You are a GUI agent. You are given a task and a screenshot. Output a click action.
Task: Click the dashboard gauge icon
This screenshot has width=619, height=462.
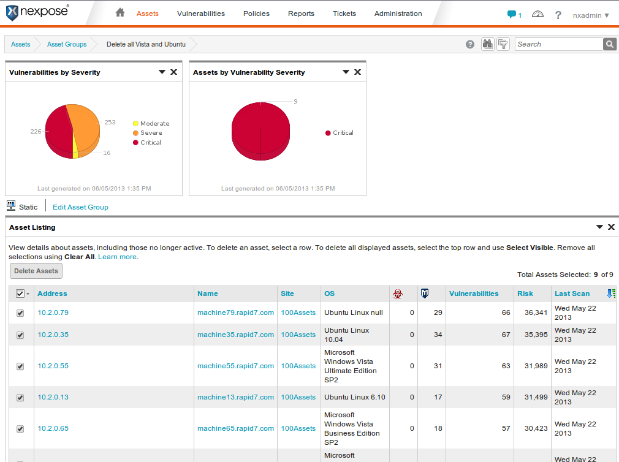[x=538, y=14]
